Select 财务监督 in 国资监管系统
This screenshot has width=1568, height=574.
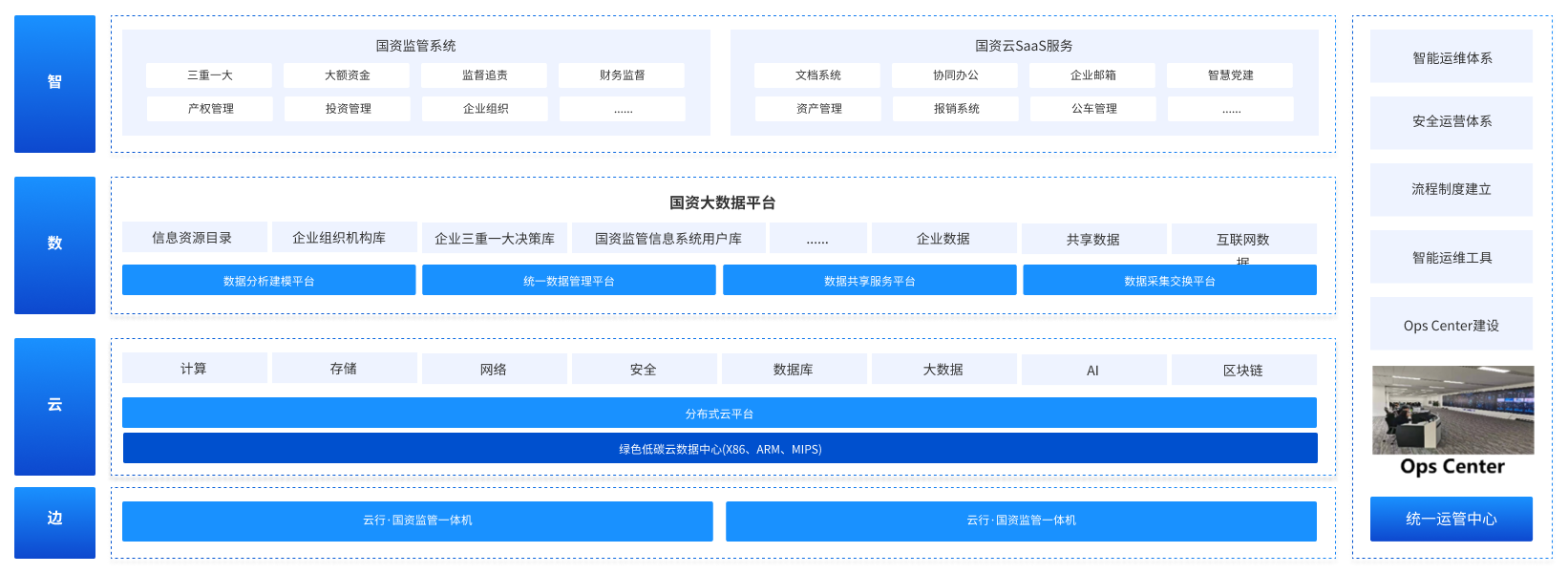pos(622,75)
